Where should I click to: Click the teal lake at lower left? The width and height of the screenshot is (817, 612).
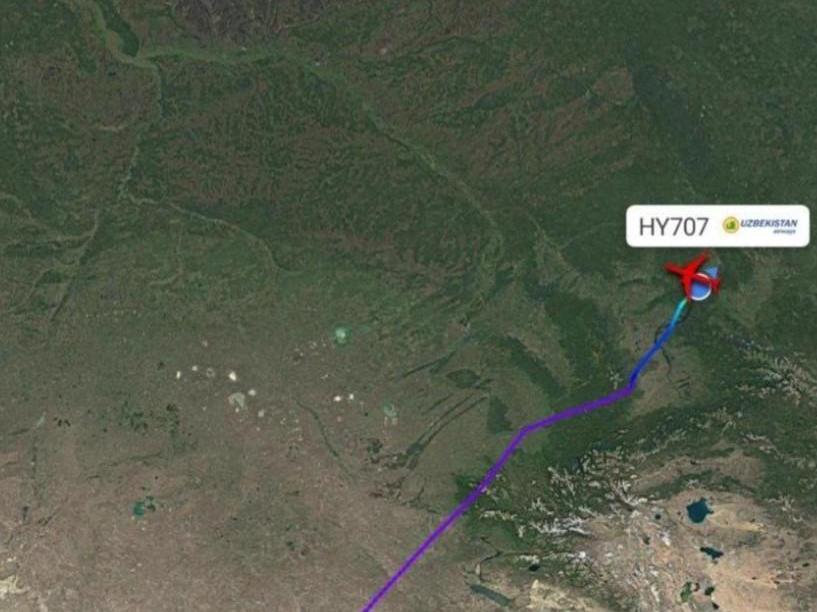(x=141, y=508)
